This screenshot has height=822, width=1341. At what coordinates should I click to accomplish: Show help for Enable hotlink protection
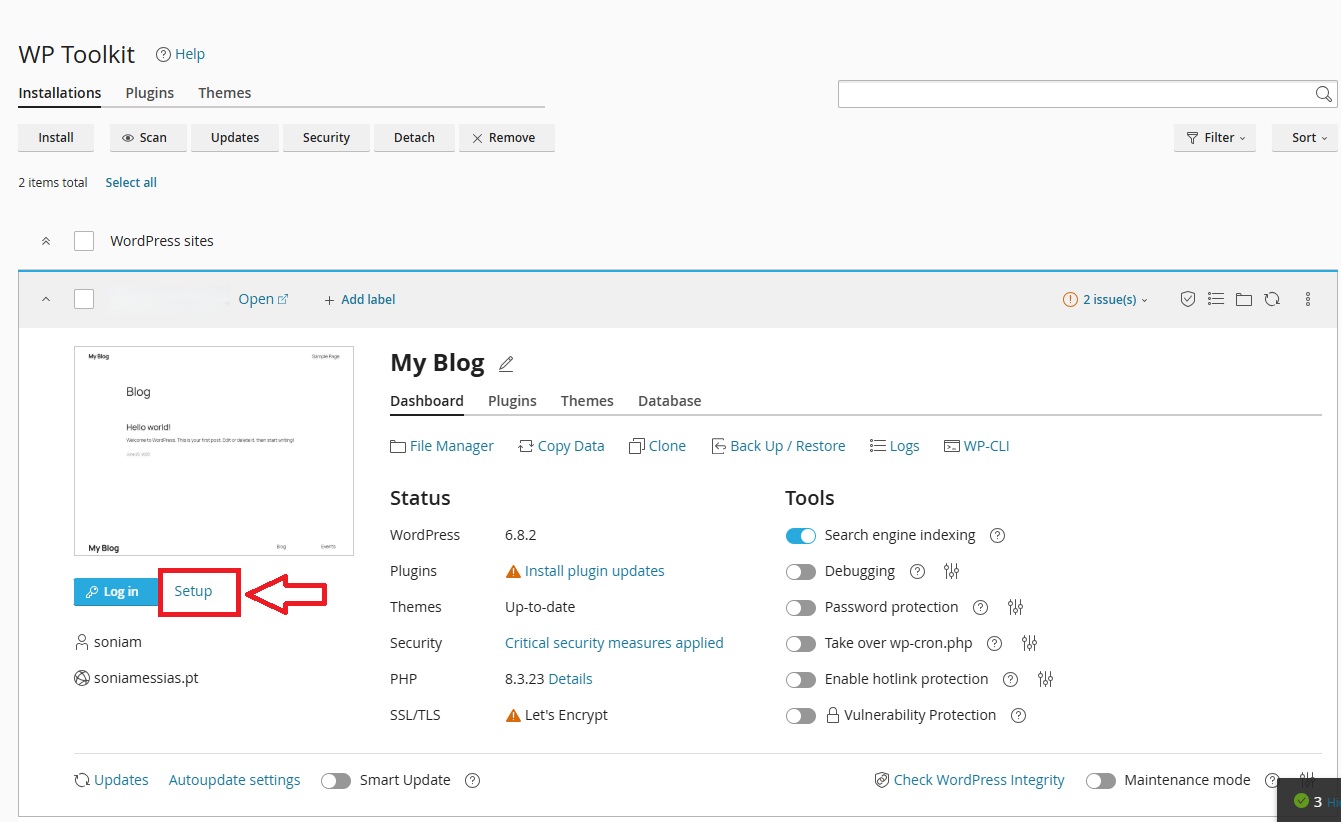(1011, 679)
